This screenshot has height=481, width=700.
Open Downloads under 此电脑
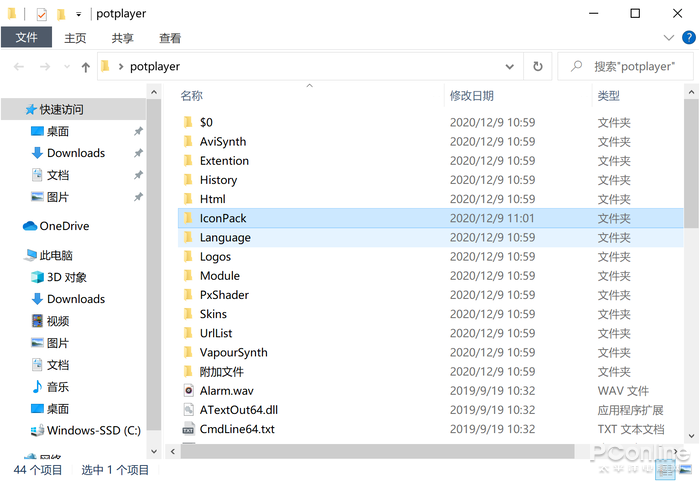(x=76, y=299)
